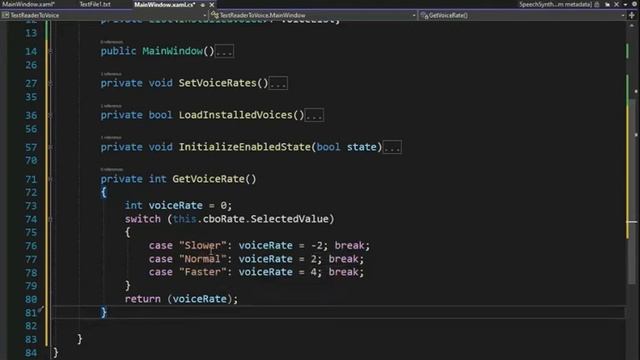Screen dimensions: 640x360
Task: Collapse the GetVoiceRate() method
Action: 50,179
